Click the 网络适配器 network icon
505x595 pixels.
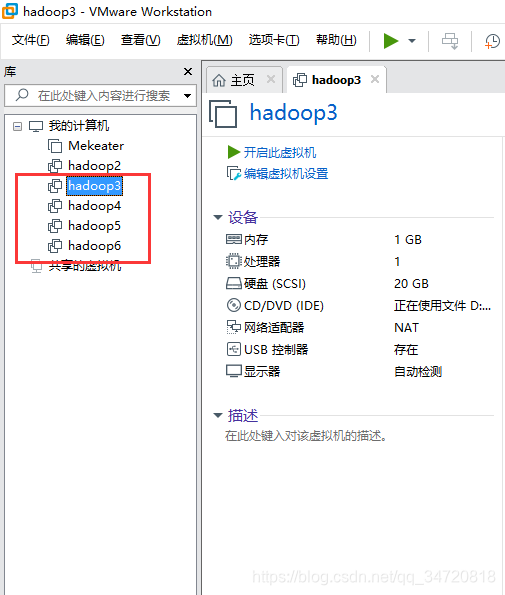234,327
